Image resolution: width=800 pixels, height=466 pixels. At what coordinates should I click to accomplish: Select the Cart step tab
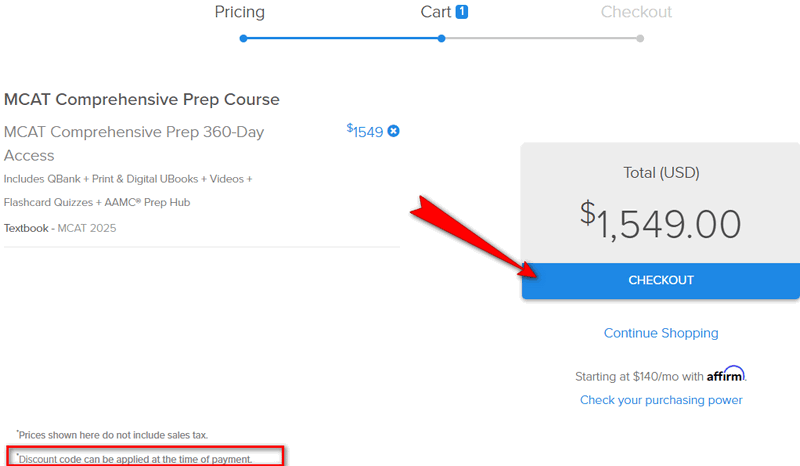point(436,13)
